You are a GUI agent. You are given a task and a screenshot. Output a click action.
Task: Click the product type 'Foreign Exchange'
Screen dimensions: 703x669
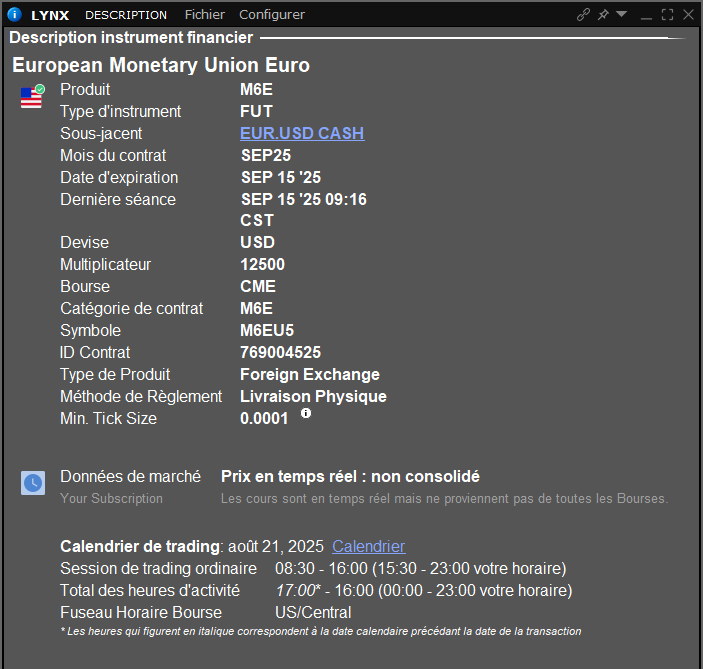(x=310, y=375)
